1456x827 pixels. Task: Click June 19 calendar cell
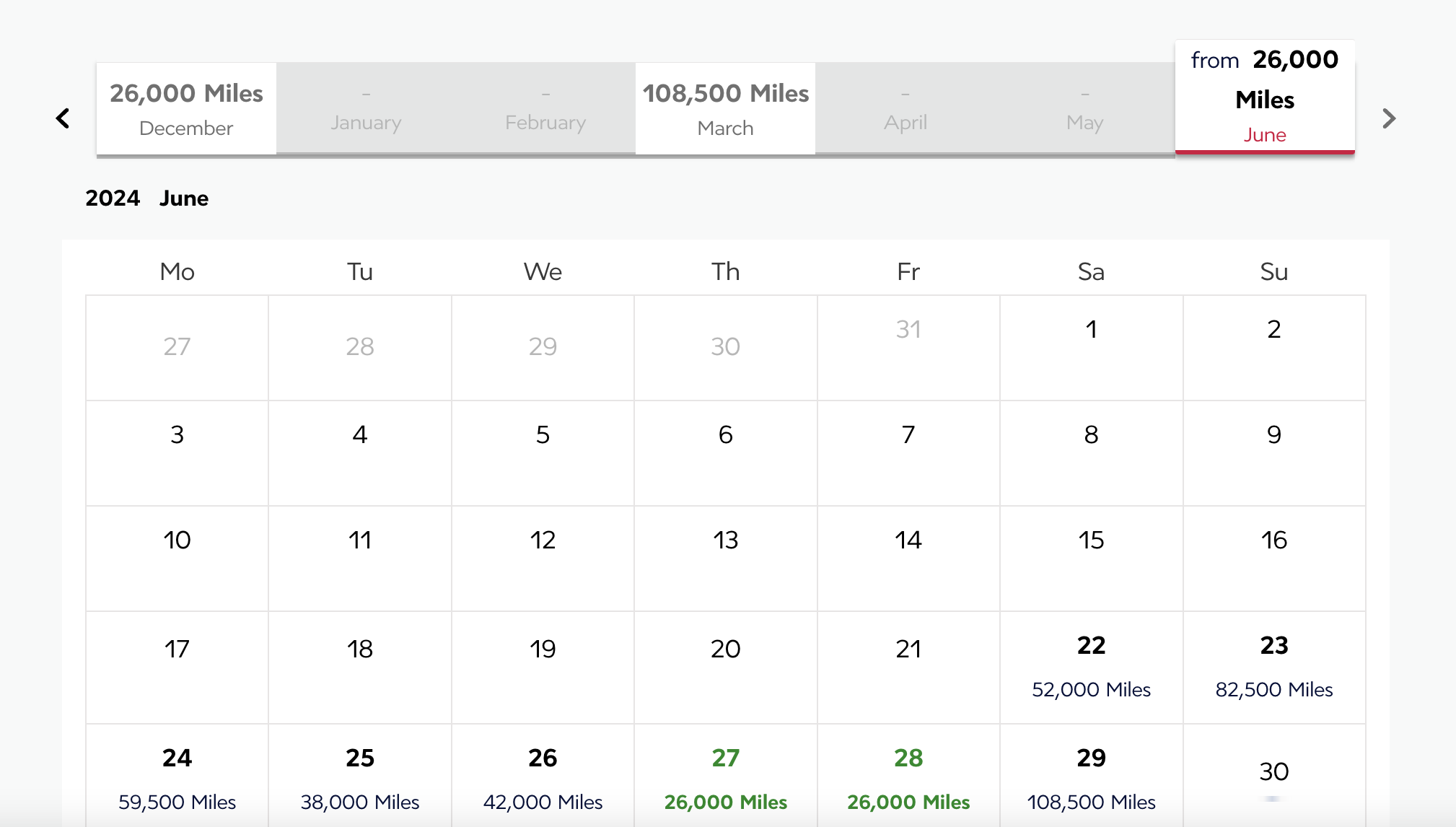[543, 668]
